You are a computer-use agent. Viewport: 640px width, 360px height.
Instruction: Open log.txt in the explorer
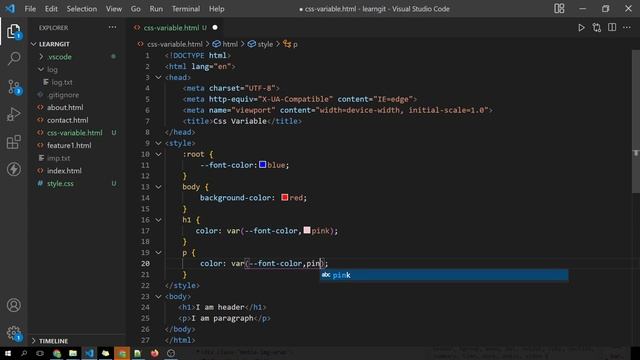61,82
